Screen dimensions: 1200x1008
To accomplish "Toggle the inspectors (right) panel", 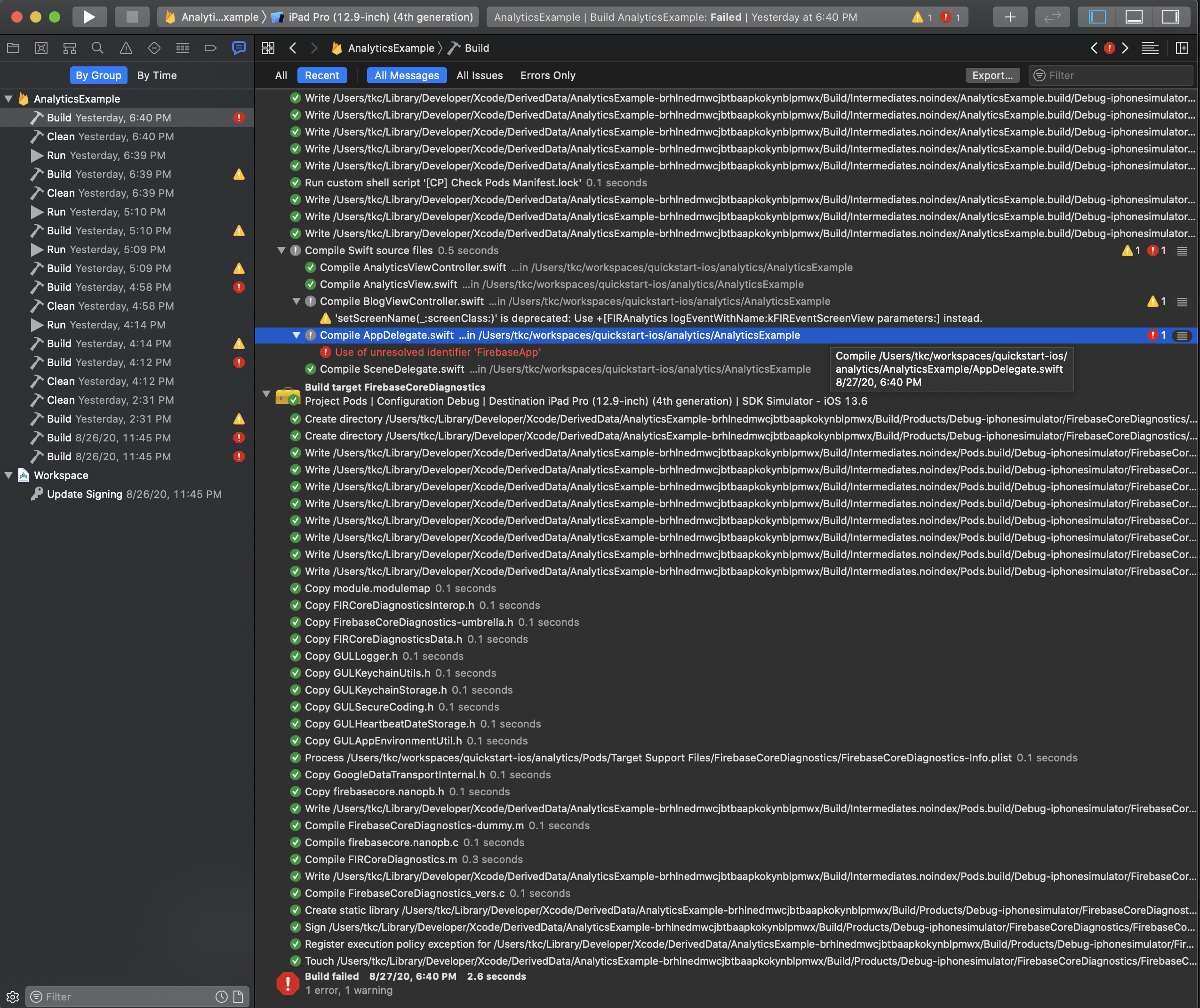I will [1170, 17].
